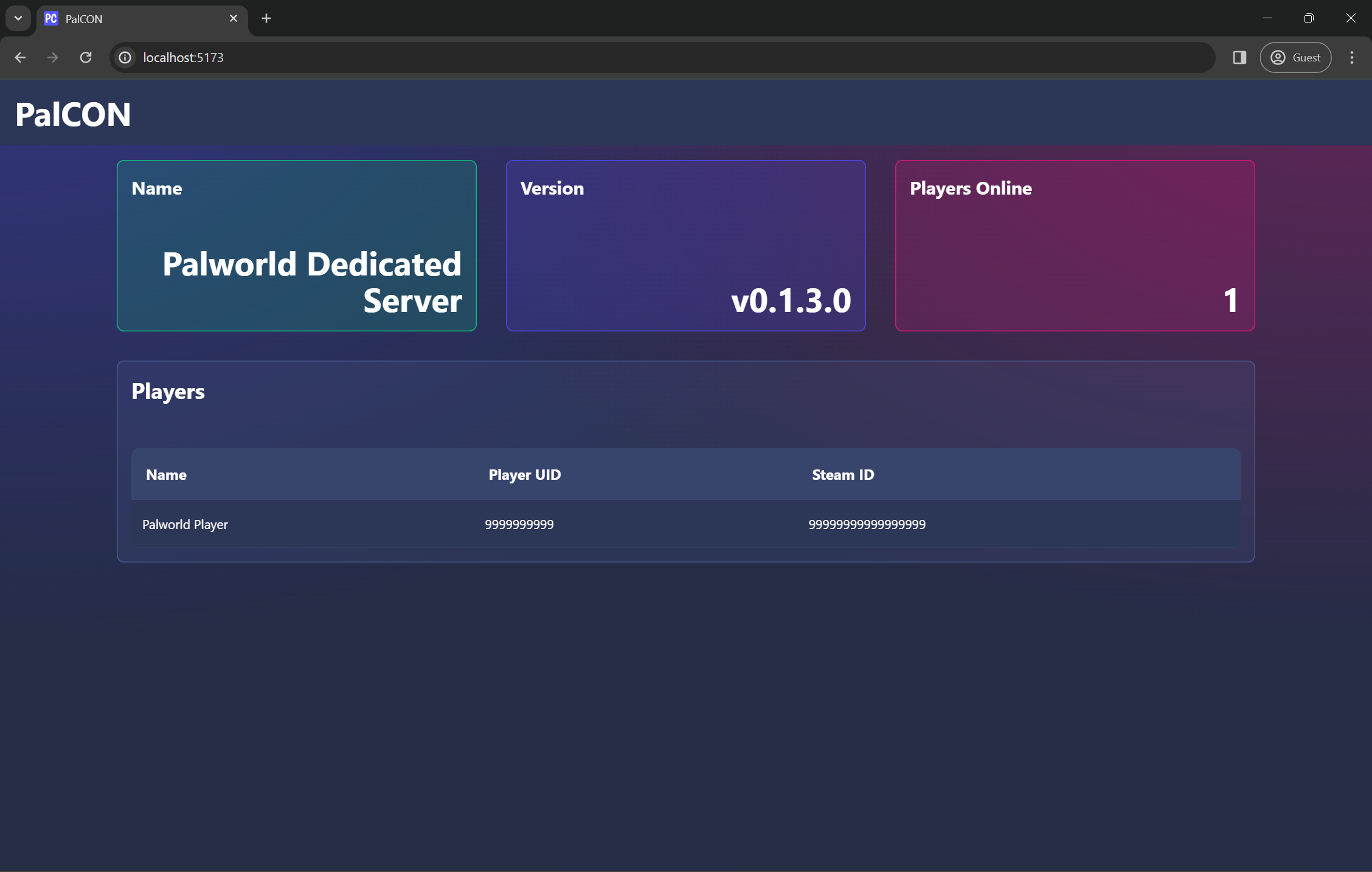Toggle the browser side panel icon

click(x=1239, y=57)
